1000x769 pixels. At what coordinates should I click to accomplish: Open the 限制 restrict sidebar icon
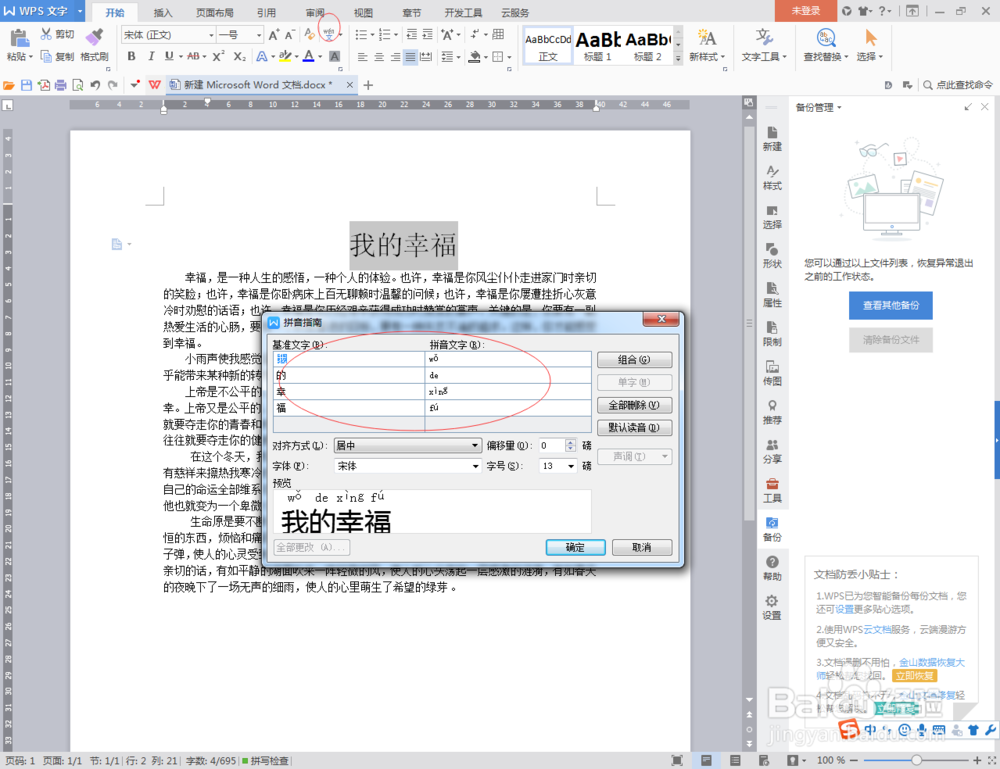(x=772, y=334)
